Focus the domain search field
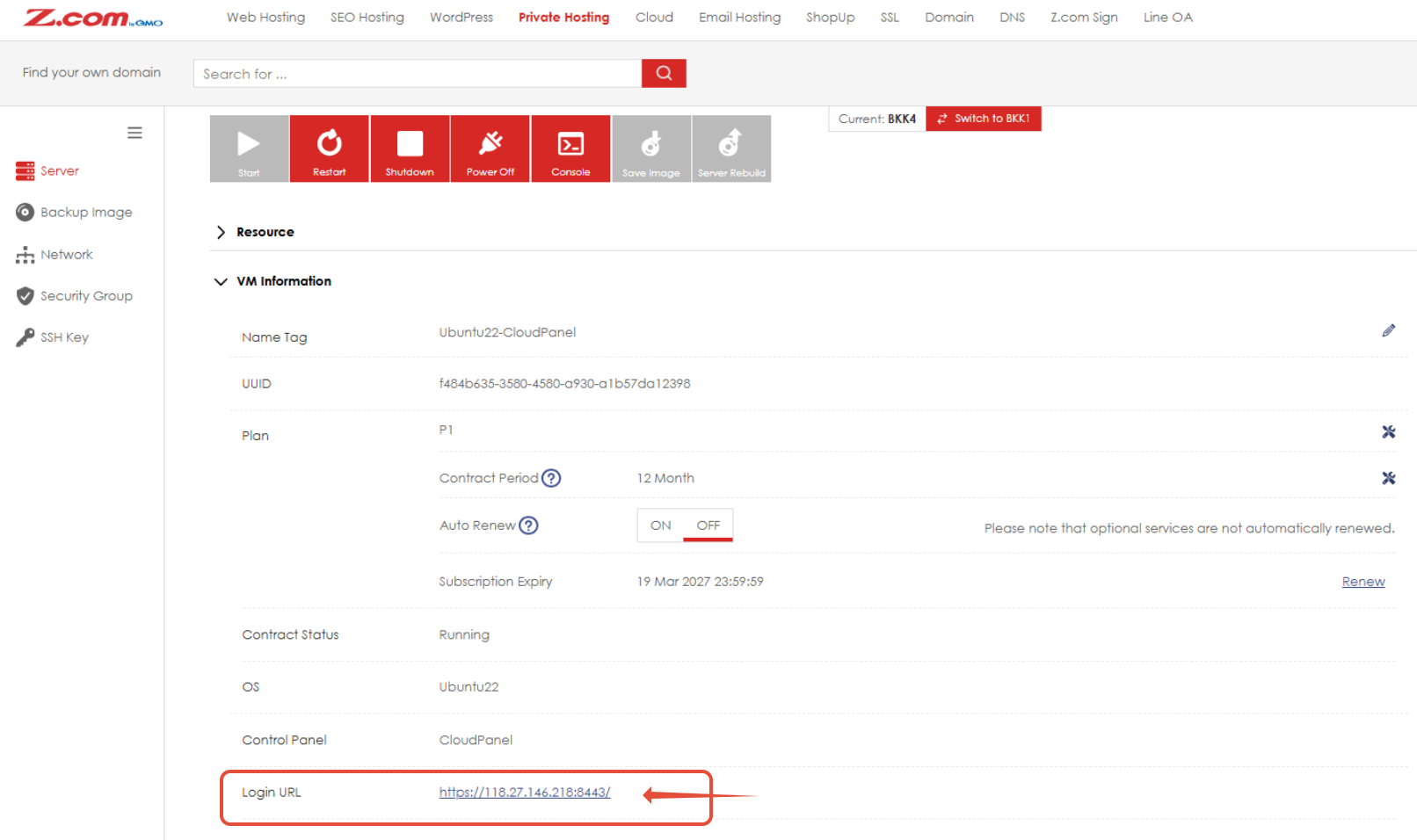 point(418,74)
